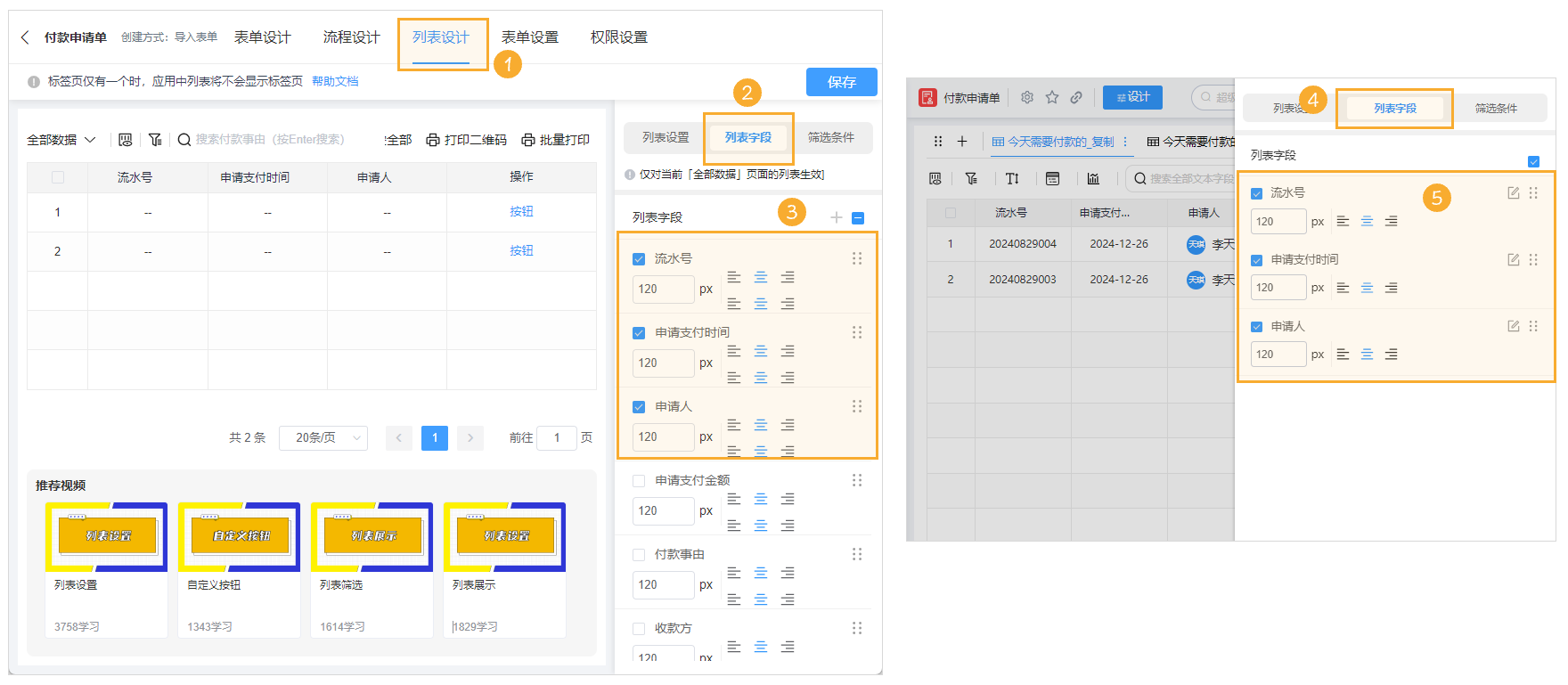The height and width of the screenshot is (685, 1568).
Task: Click the star favorite icon in right window
Action: point(1052,97)
